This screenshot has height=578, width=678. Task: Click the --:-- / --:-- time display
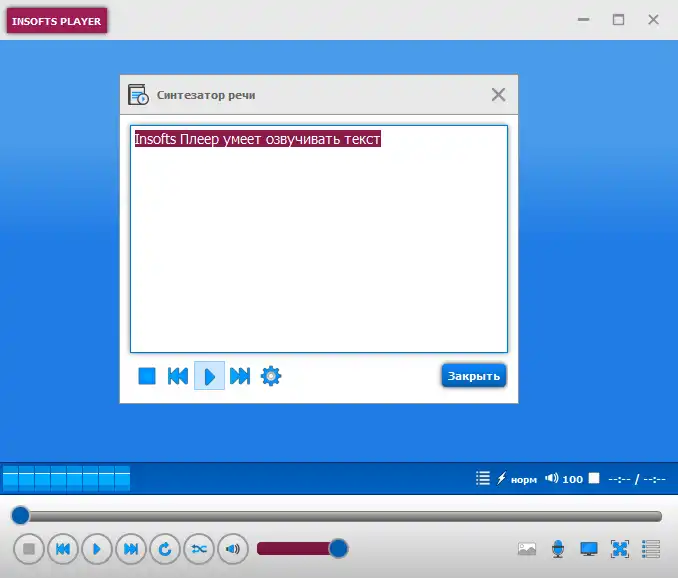pyautogui.click(x=637, y=479)
